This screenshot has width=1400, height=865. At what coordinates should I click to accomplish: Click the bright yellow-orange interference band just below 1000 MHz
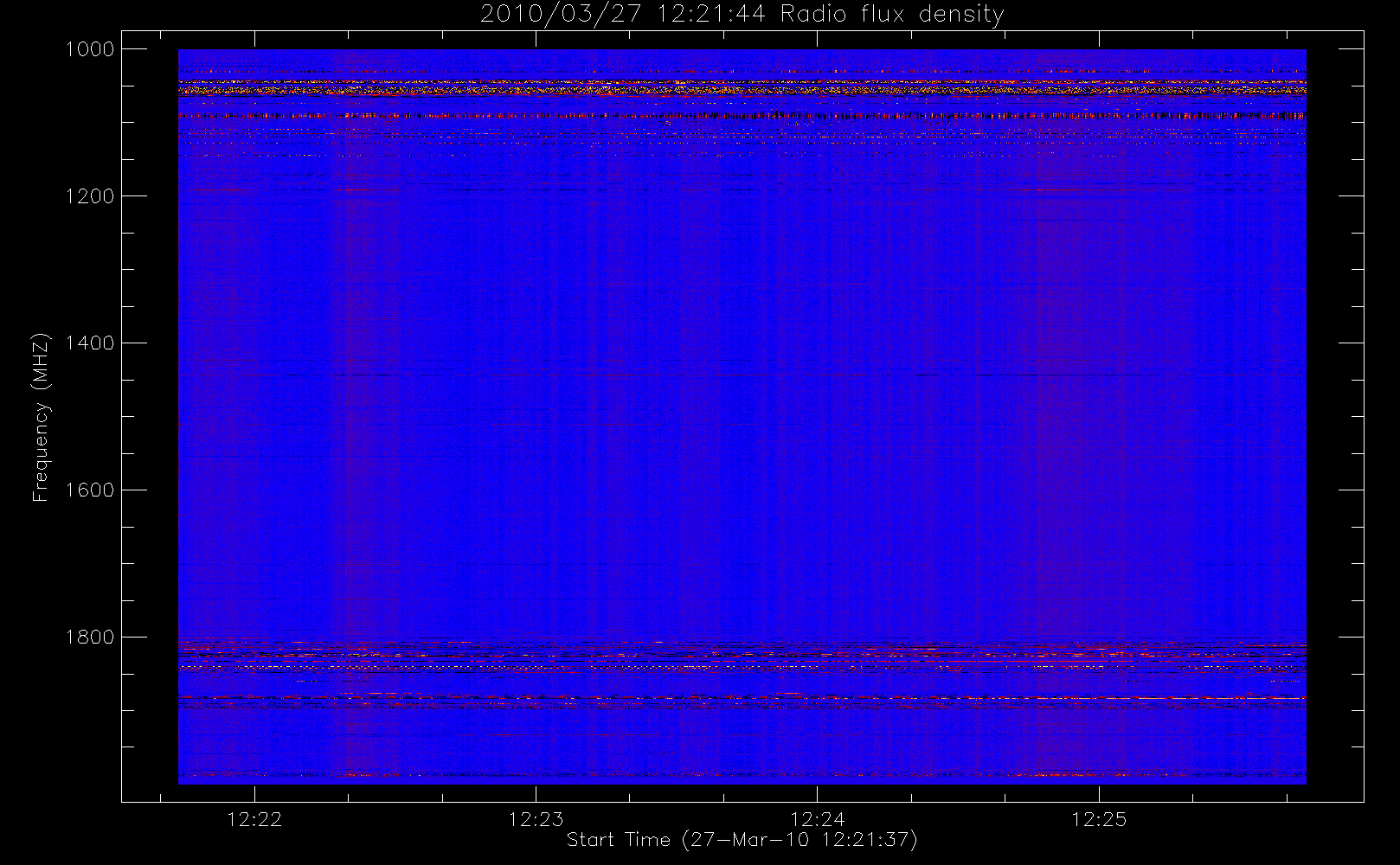tap(742, 87)
